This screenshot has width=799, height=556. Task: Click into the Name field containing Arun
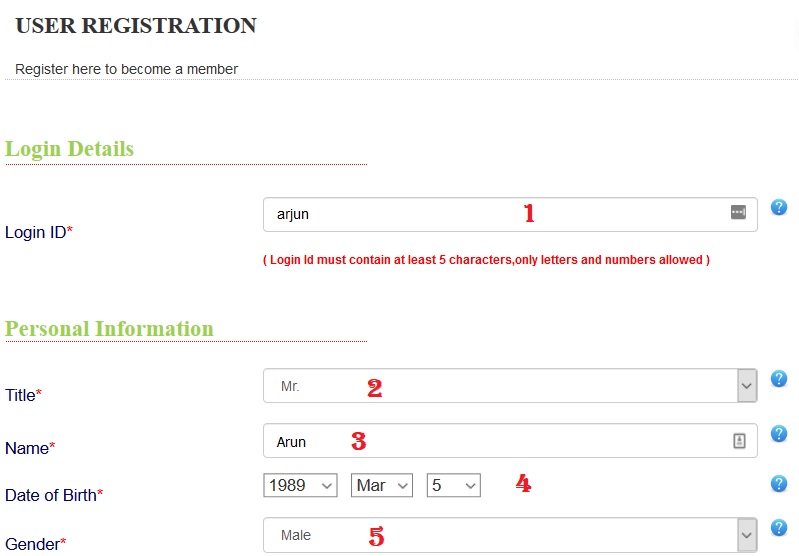(490, 441)
